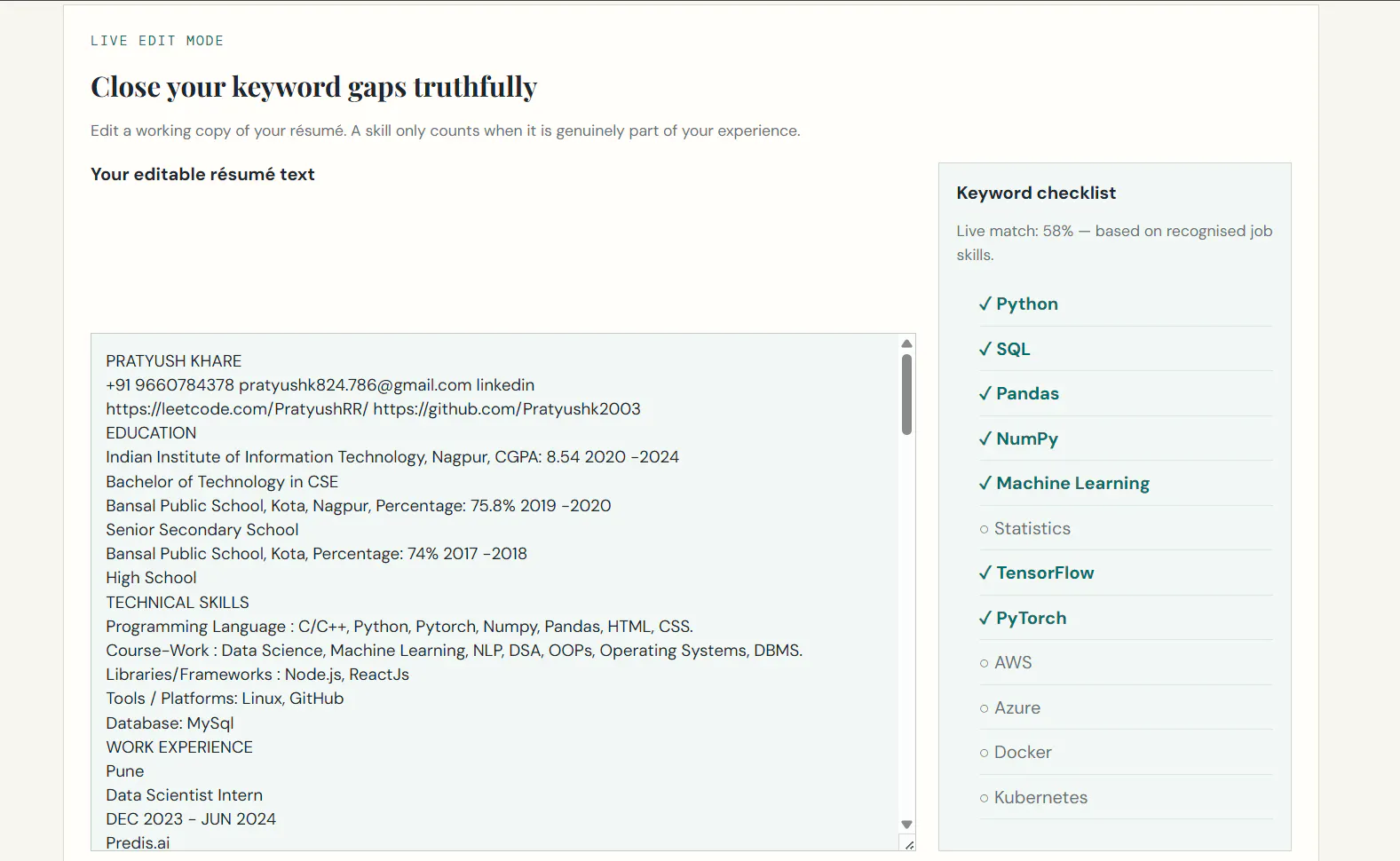Select the Python keyword in checklist
The height and width of the screenshot is (861, 1400).
(x=1126, y=304)
